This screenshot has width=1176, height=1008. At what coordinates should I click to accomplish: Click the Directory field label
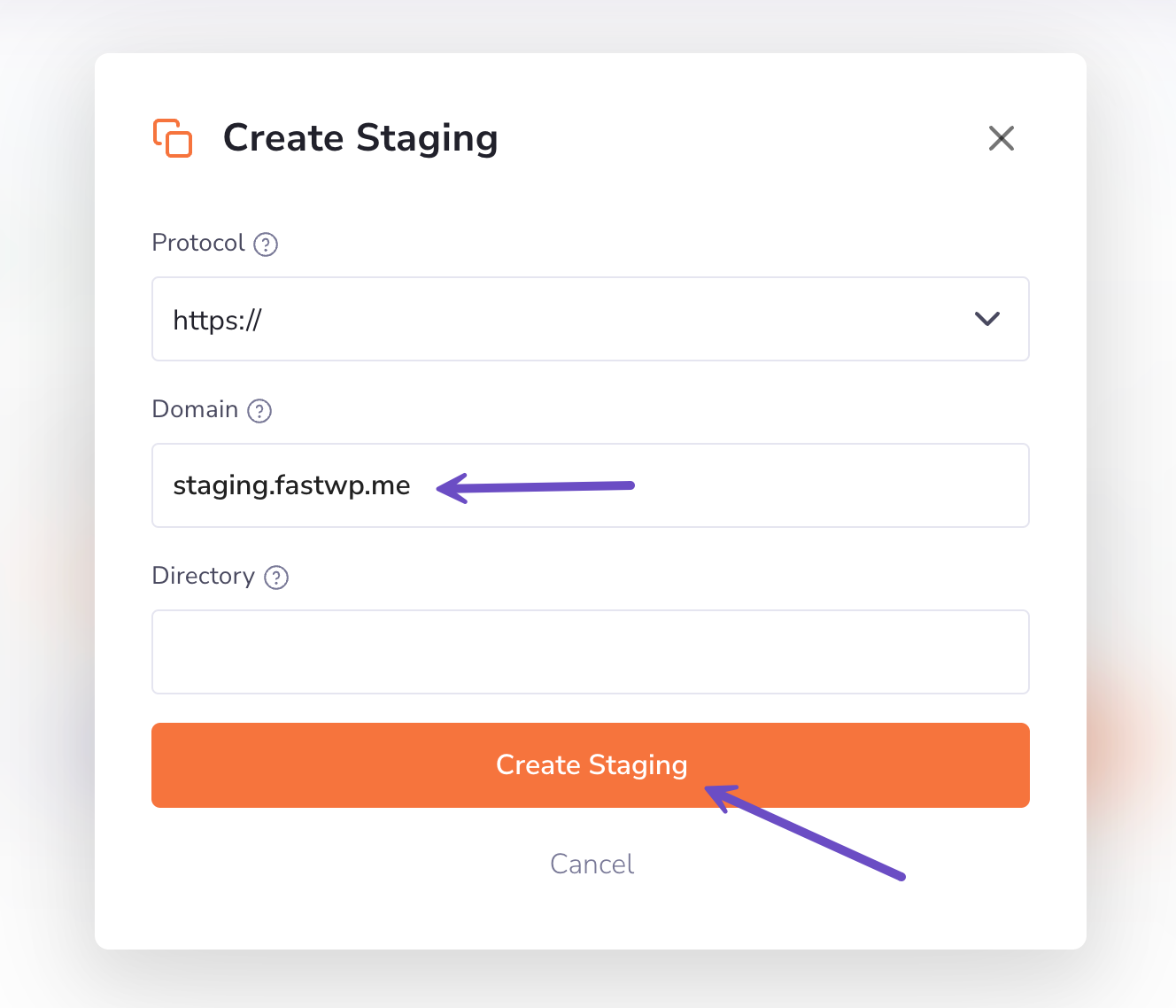click(203, 576)
